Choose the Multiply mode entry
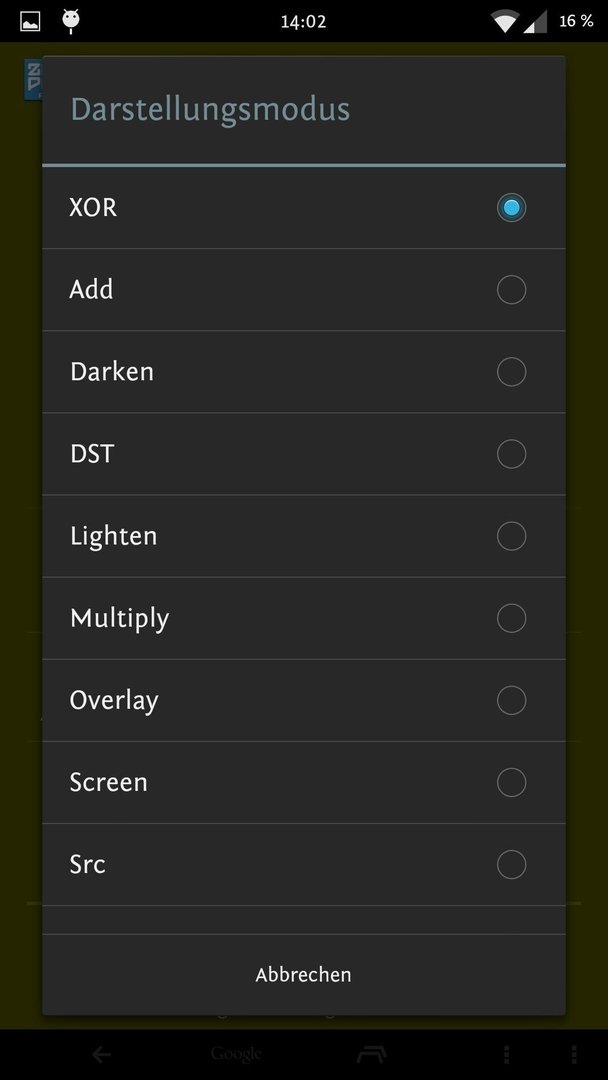 tap(304, 619)
